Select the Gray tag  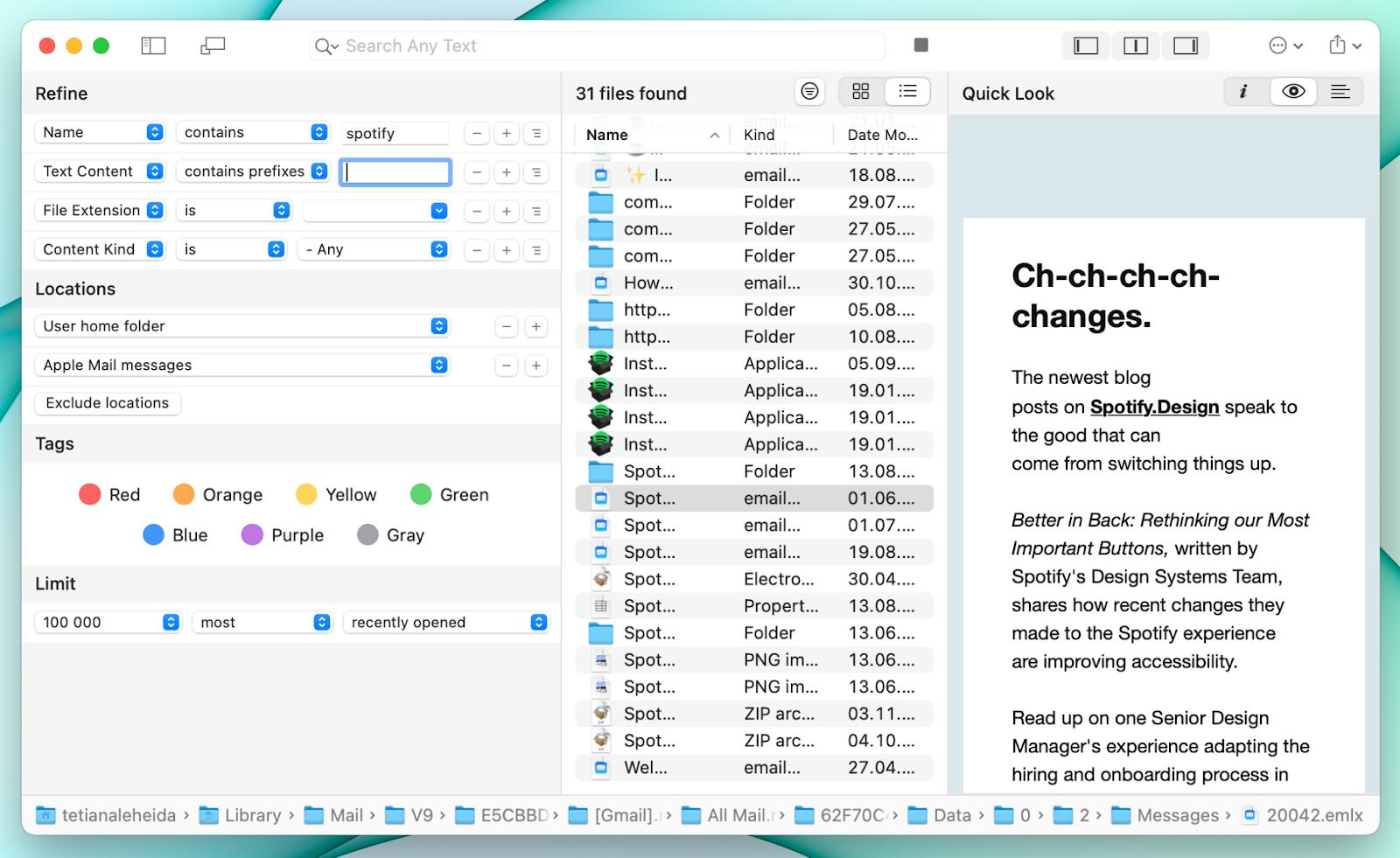[391, 535]
